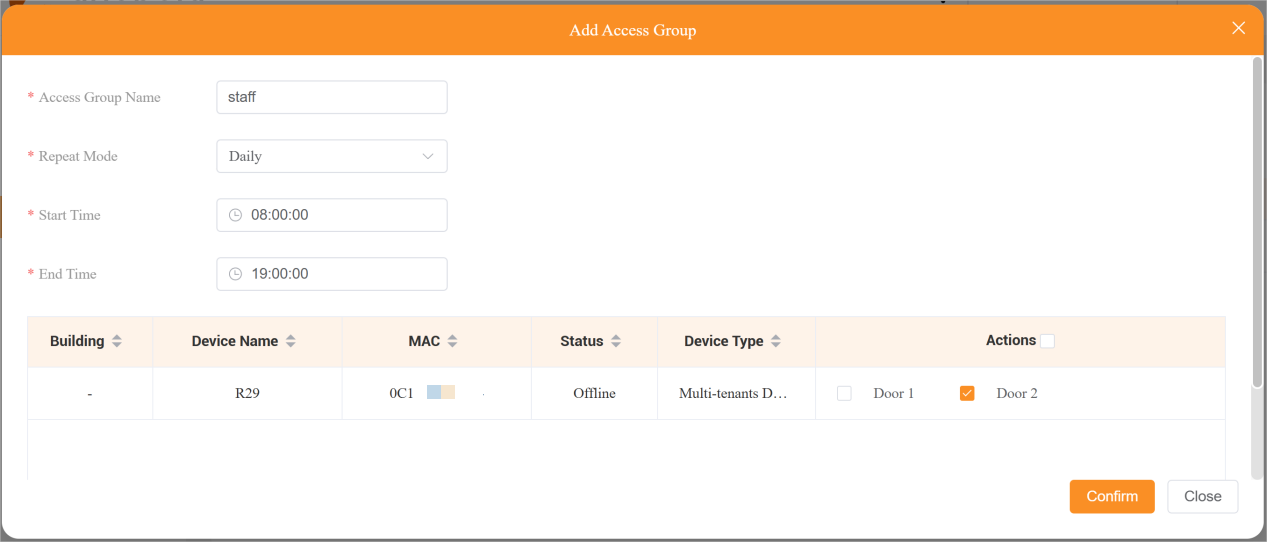Click the End Time clock icon
1267x542 pixels.
pos(236,274)
